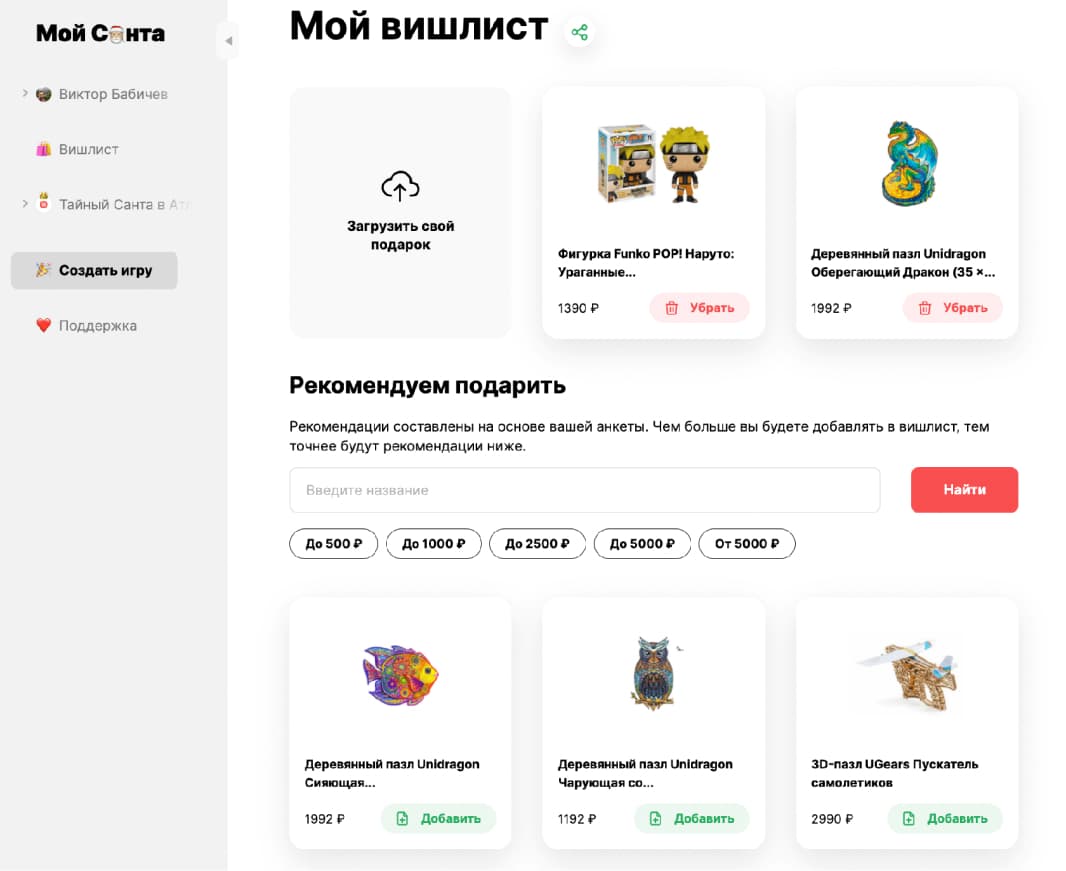The image size is (1066, 871).
Task: Click the gift icon next to Вишлист
Action: tap(44, 148)
